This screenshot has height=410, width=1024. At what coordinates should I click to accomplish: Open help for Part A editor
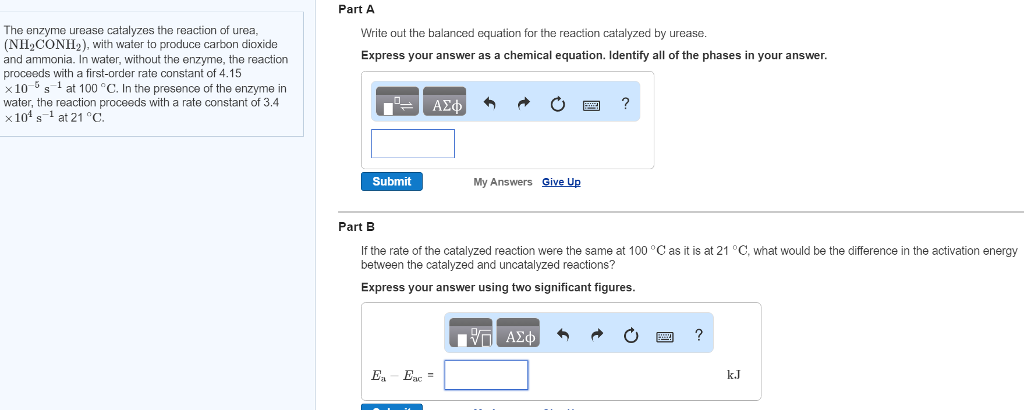coord(625,103)
